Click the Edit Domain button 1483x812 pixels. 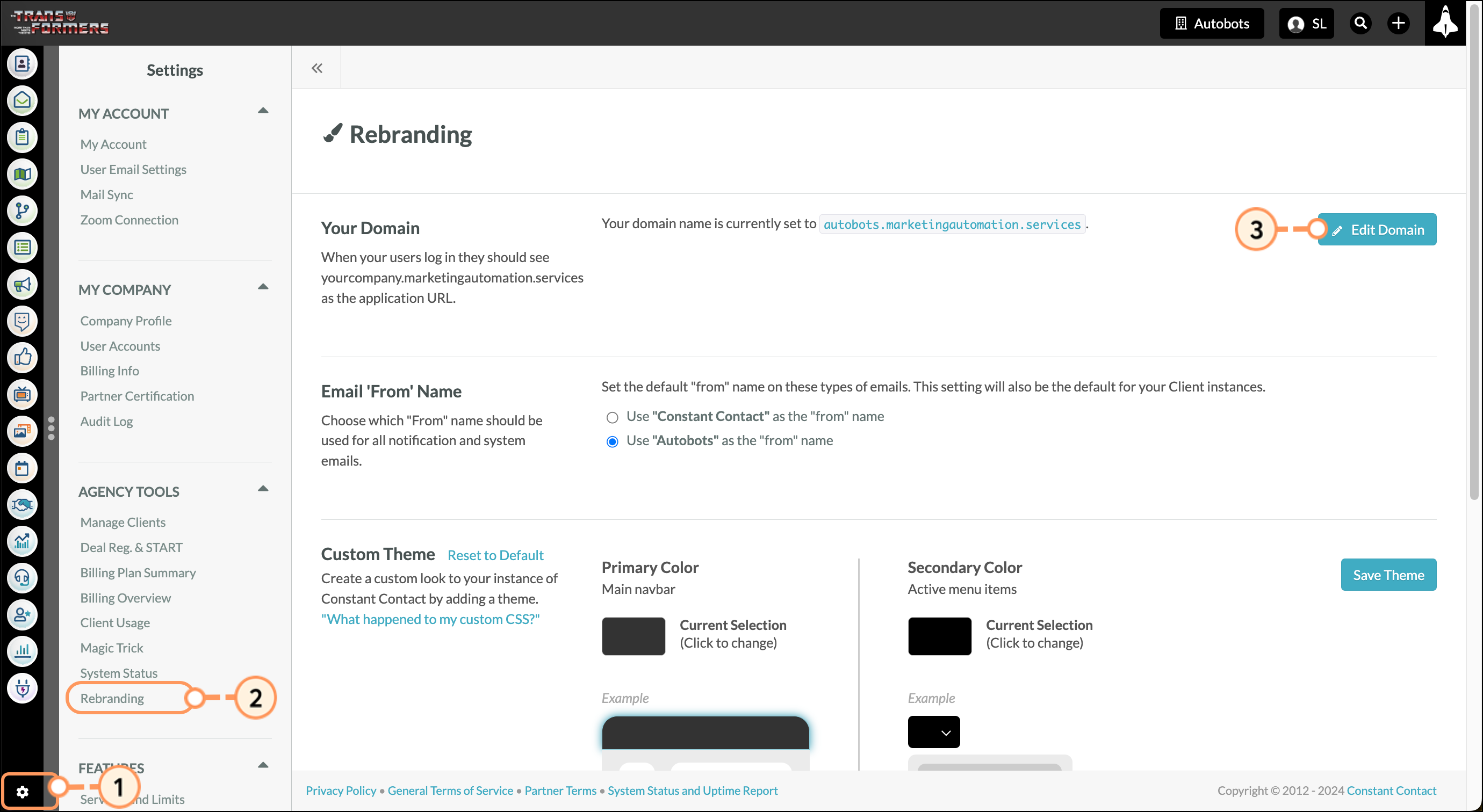point(1377,230)
